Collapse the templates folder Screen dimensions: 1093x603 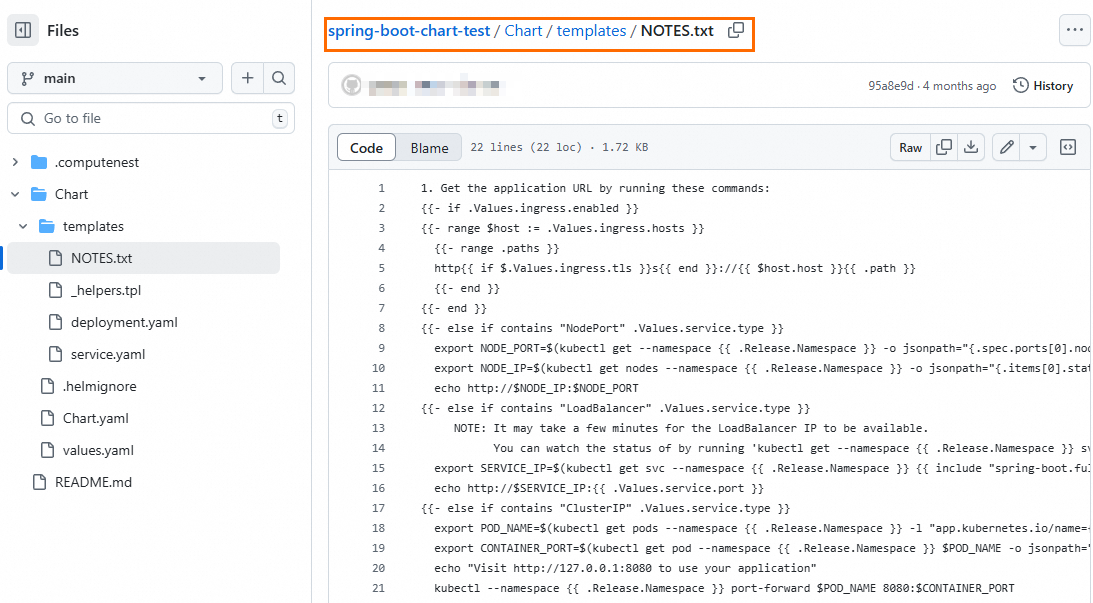[x=23, y=226]
